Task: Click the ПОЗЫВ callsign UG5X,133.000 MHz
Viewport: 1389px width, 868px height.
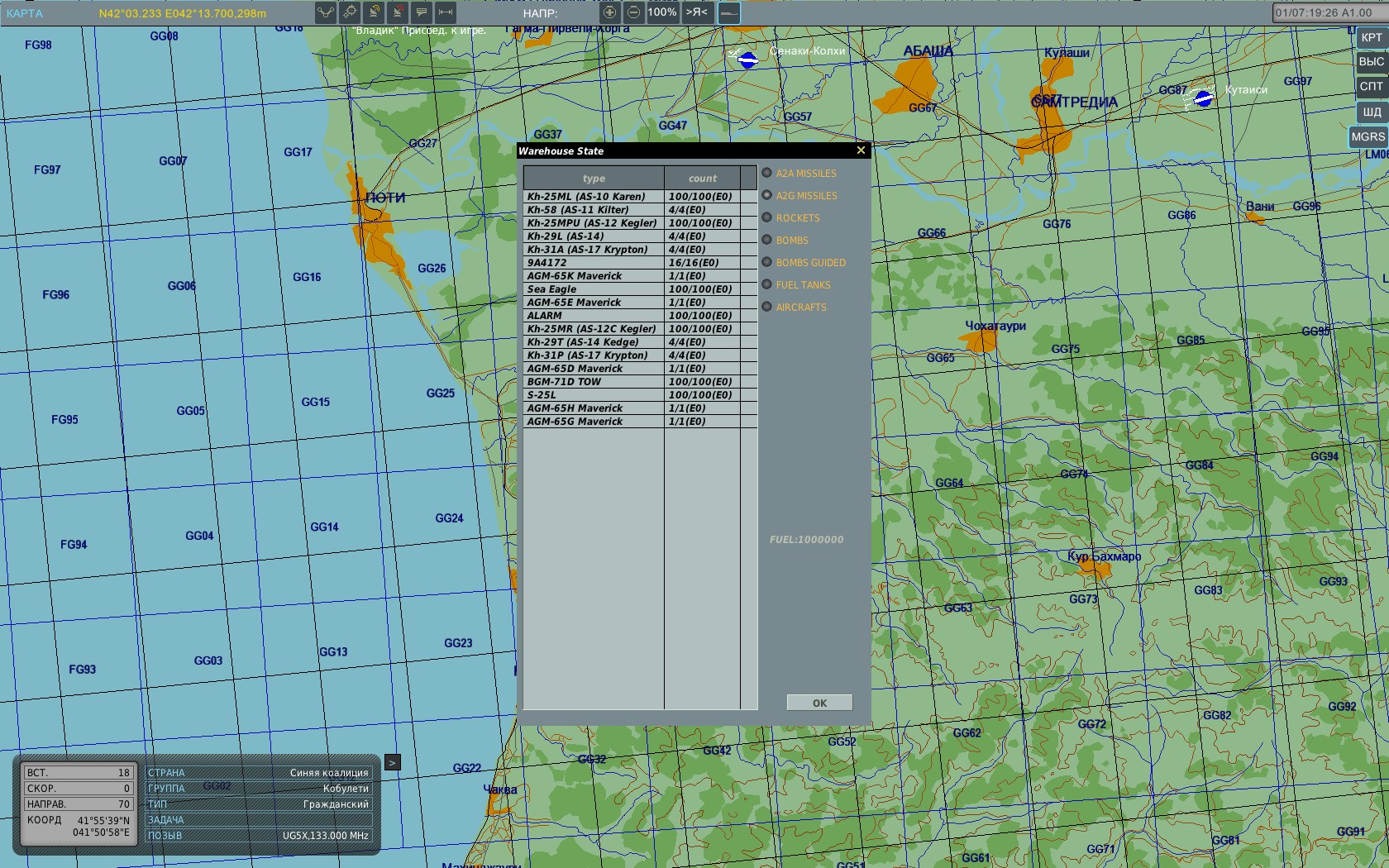Action: (259, 836)
